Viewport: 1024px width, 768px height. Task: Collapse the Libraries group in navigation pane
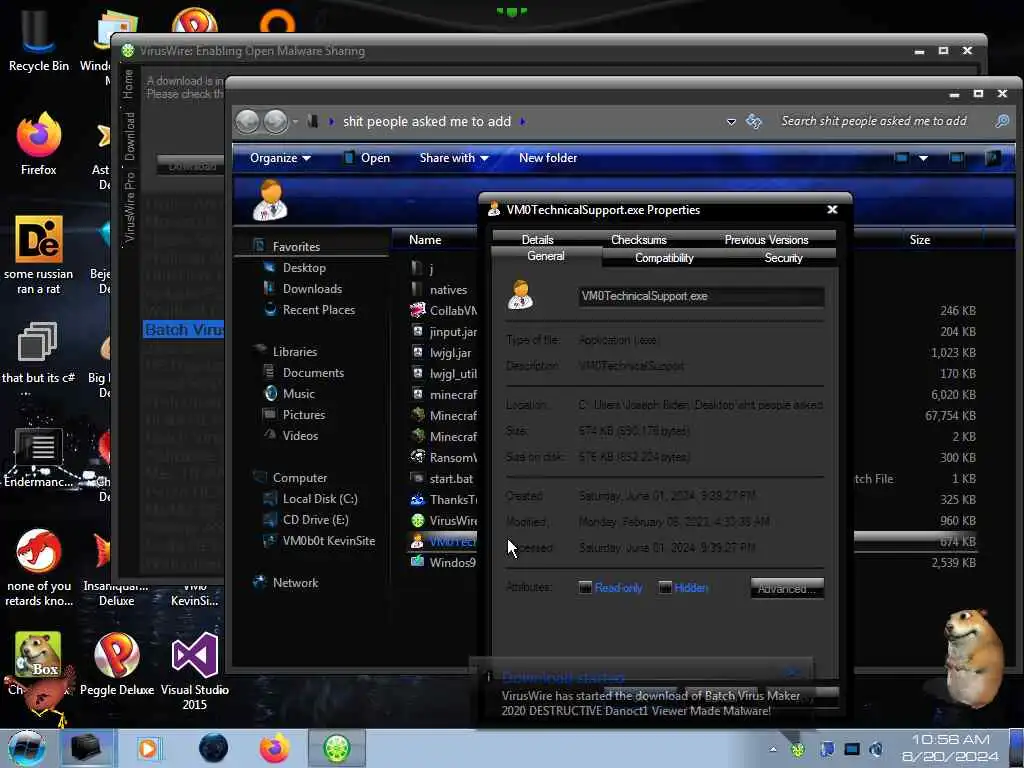click(x=295, y=351)
